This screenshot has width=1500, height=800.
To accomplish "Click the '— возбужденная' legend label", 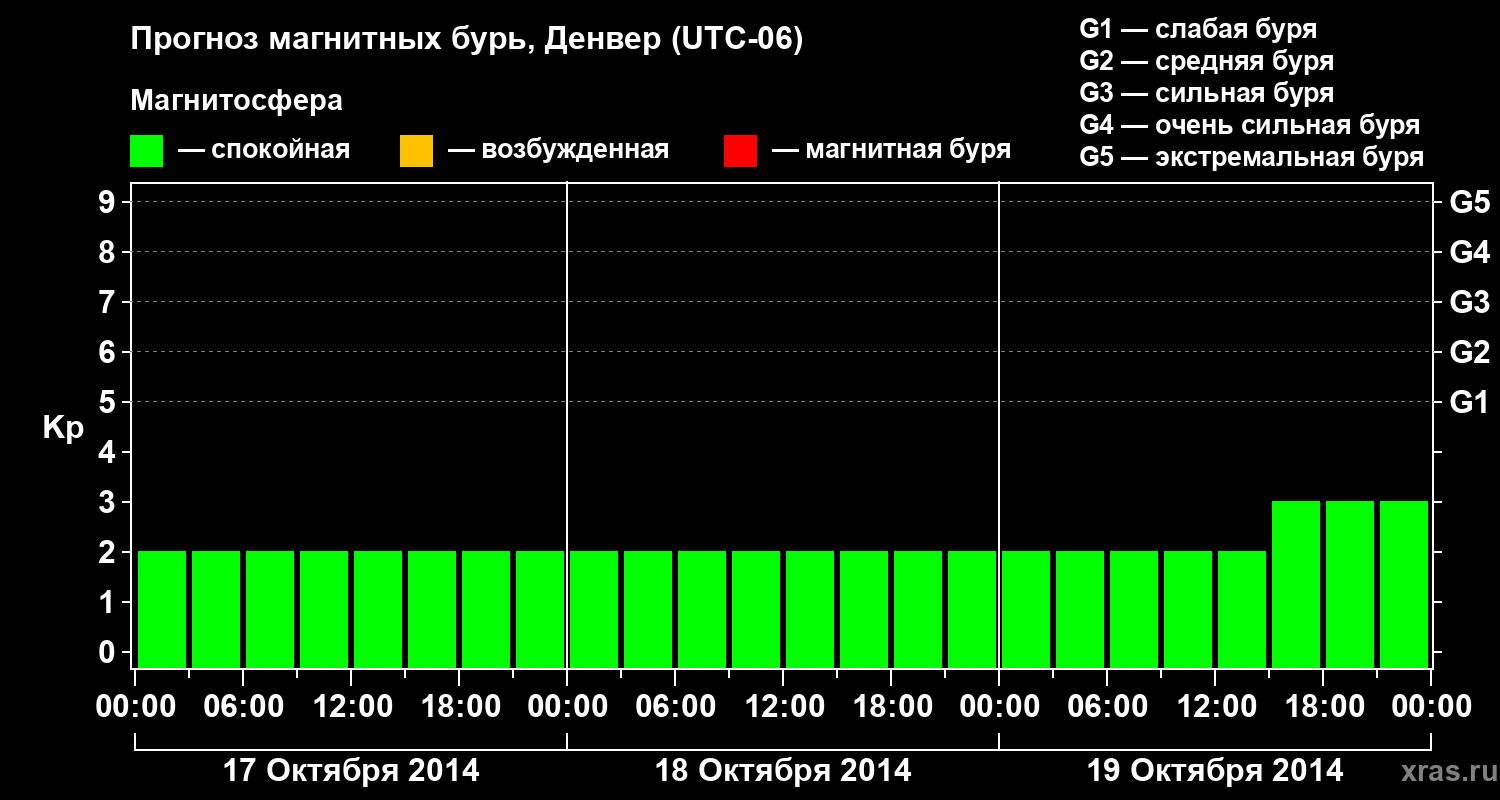I will pos(558,150).
